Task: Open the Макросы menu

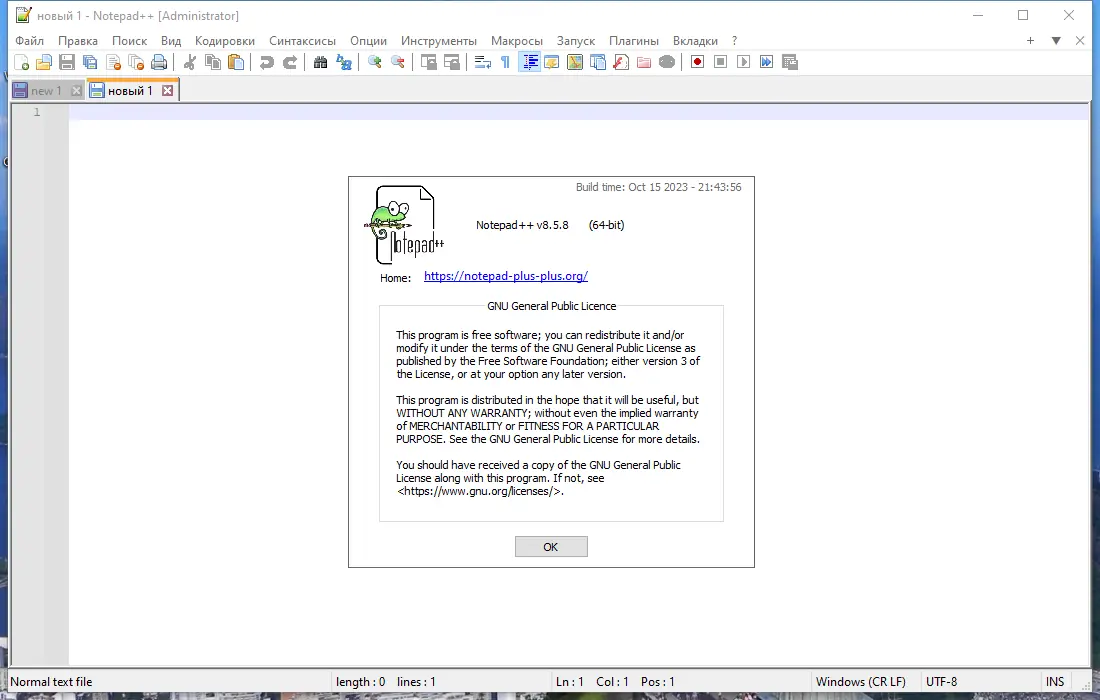Action: pos(517,41)
